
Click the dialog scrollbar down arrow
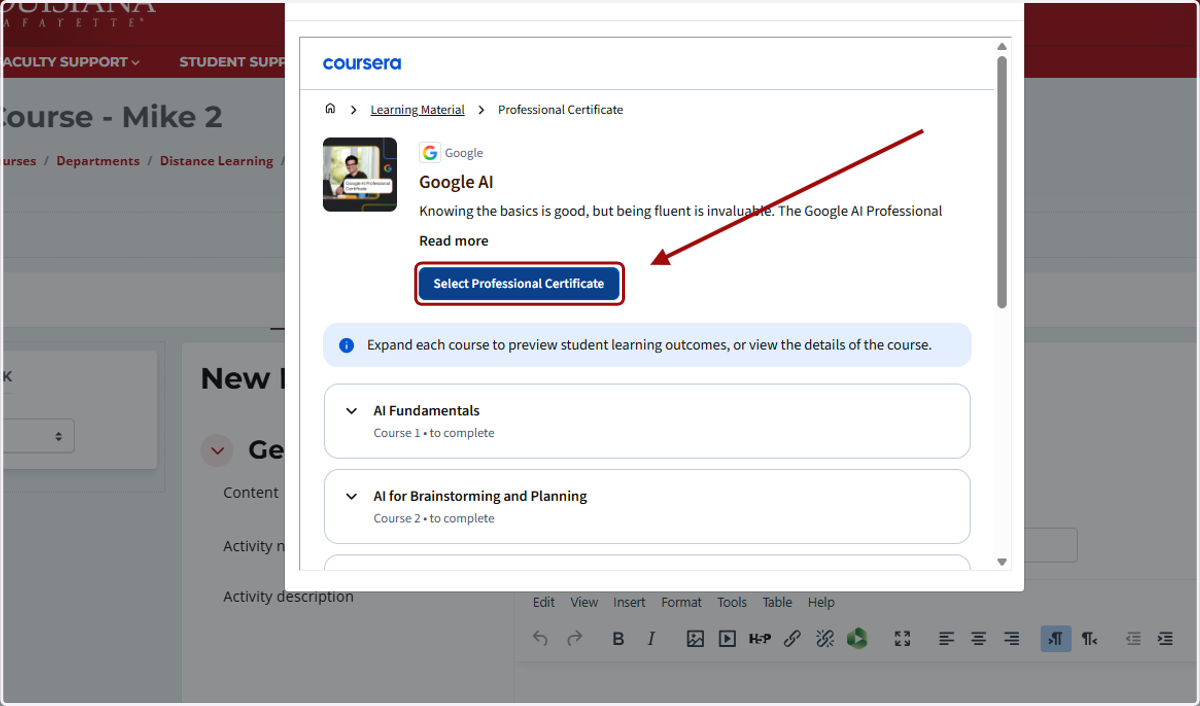1002,562
